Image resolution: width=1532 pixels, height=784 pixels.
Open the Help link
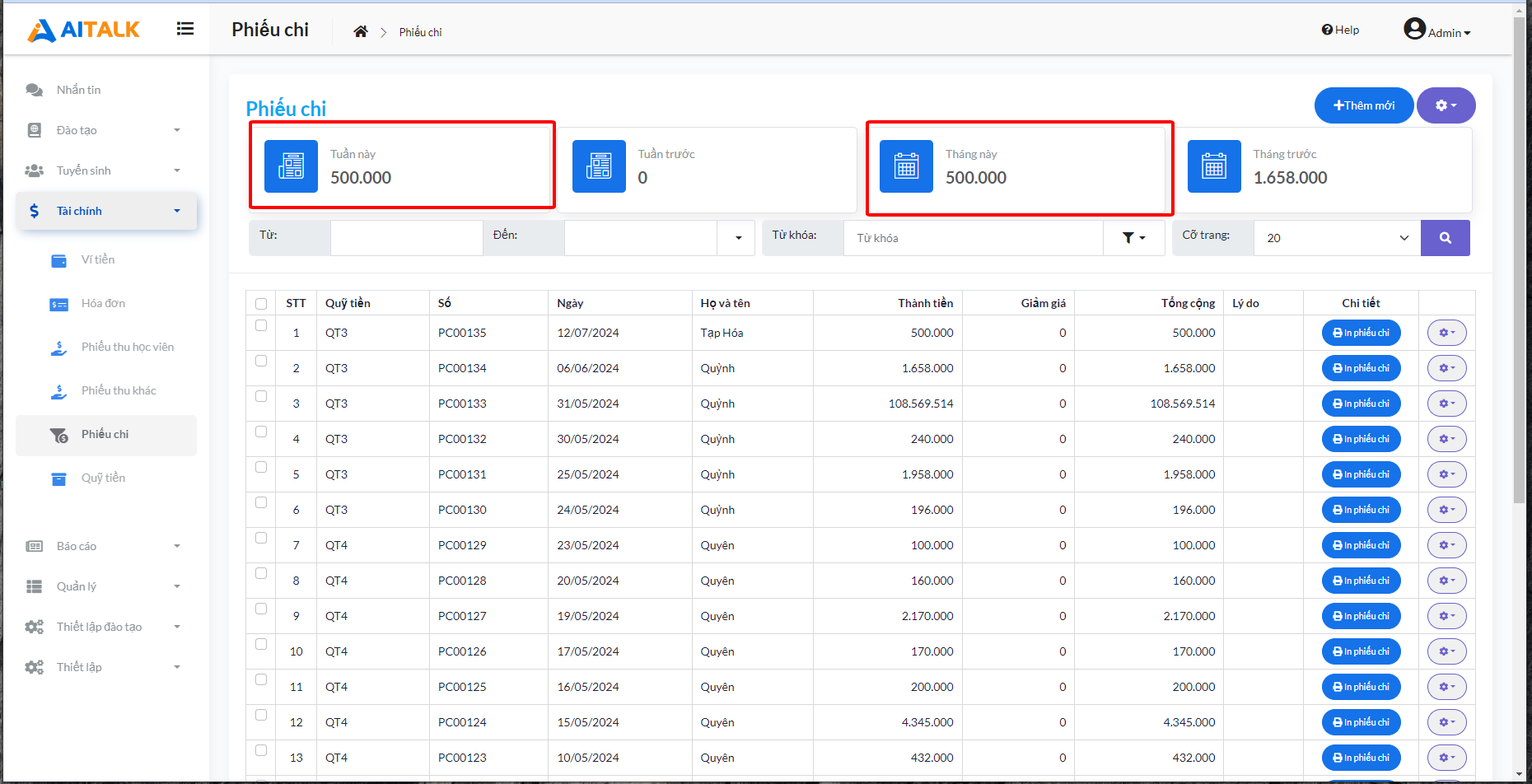1341,30
